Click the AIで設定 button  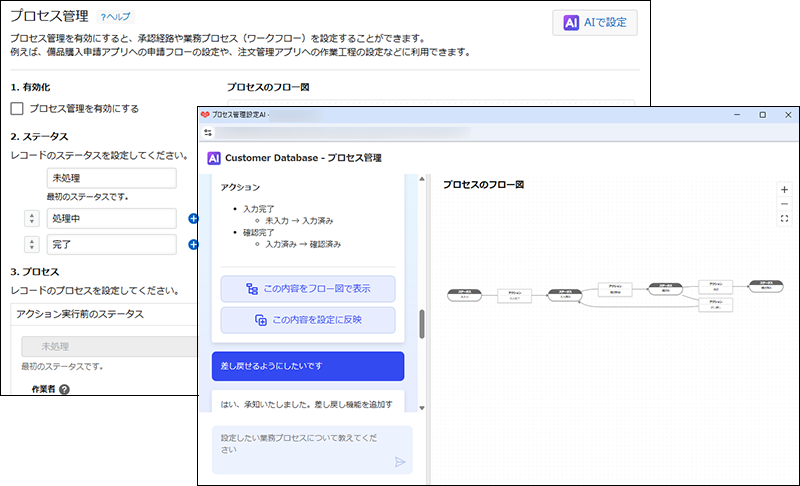click(594, 22)
